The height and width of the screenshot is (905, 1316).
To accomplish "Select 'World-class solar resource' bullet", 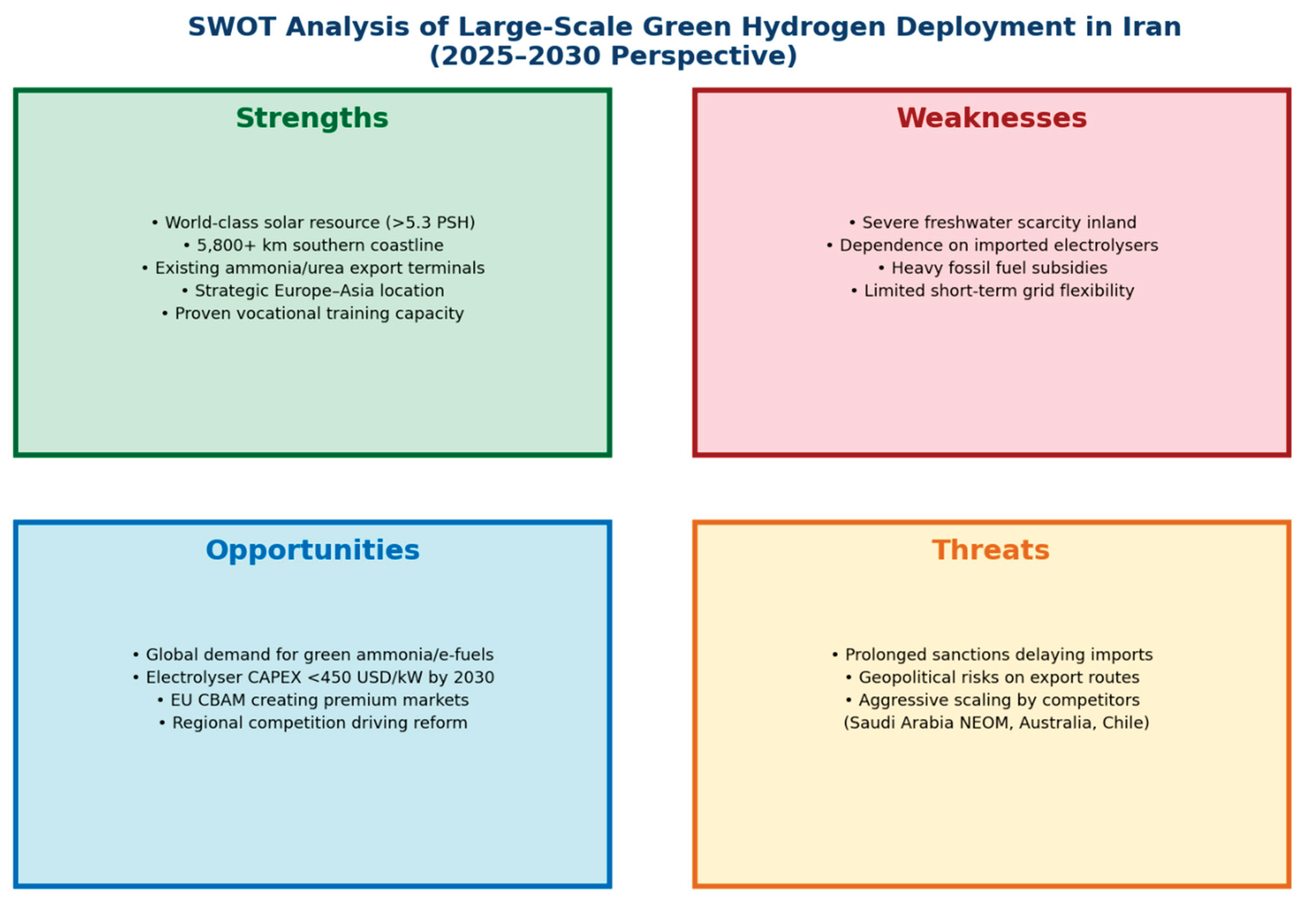I will click(x=313, y=222).
